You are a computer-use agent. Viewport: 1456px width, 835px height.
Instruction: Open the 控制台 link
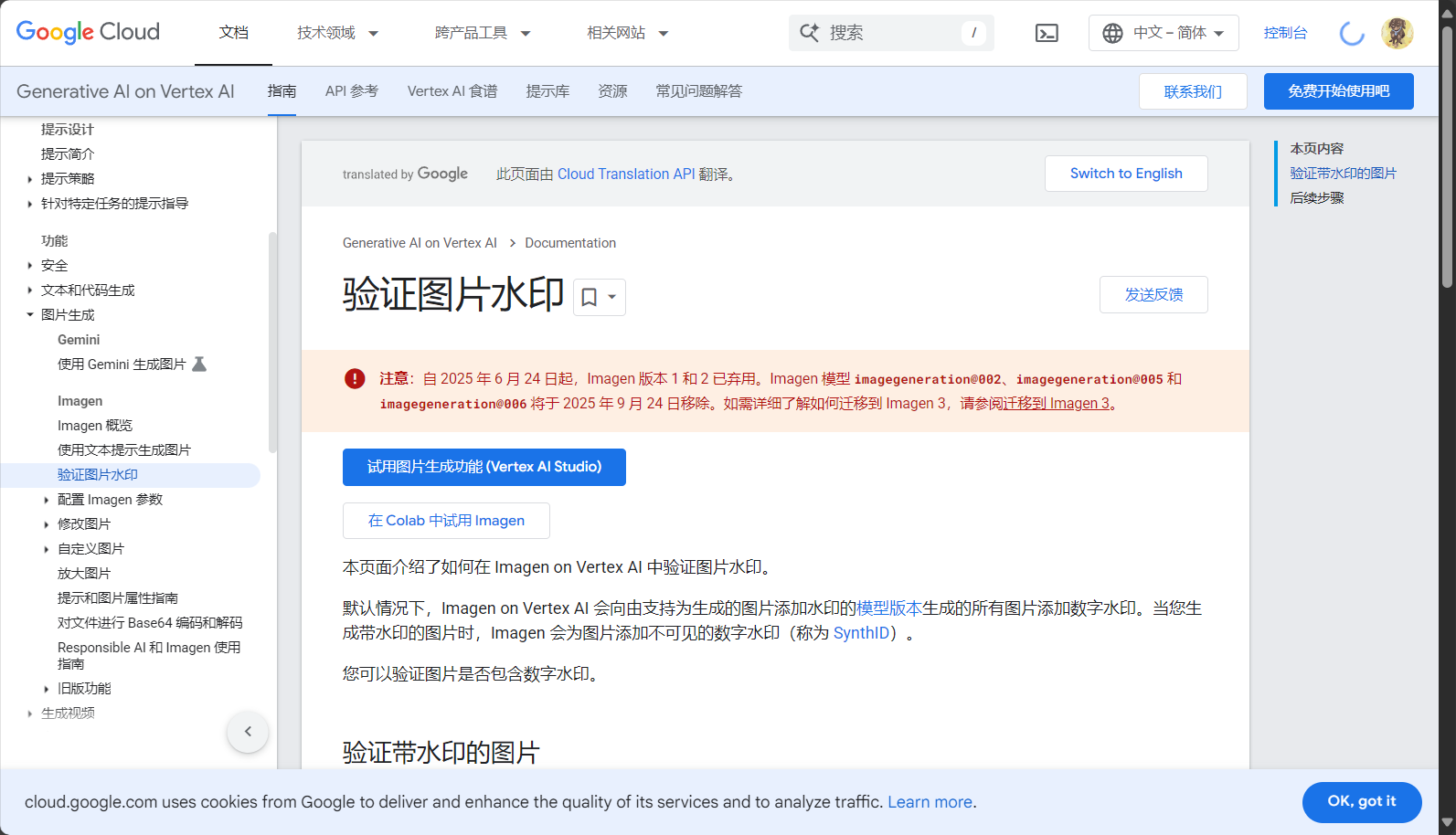tap(1285, 33)
